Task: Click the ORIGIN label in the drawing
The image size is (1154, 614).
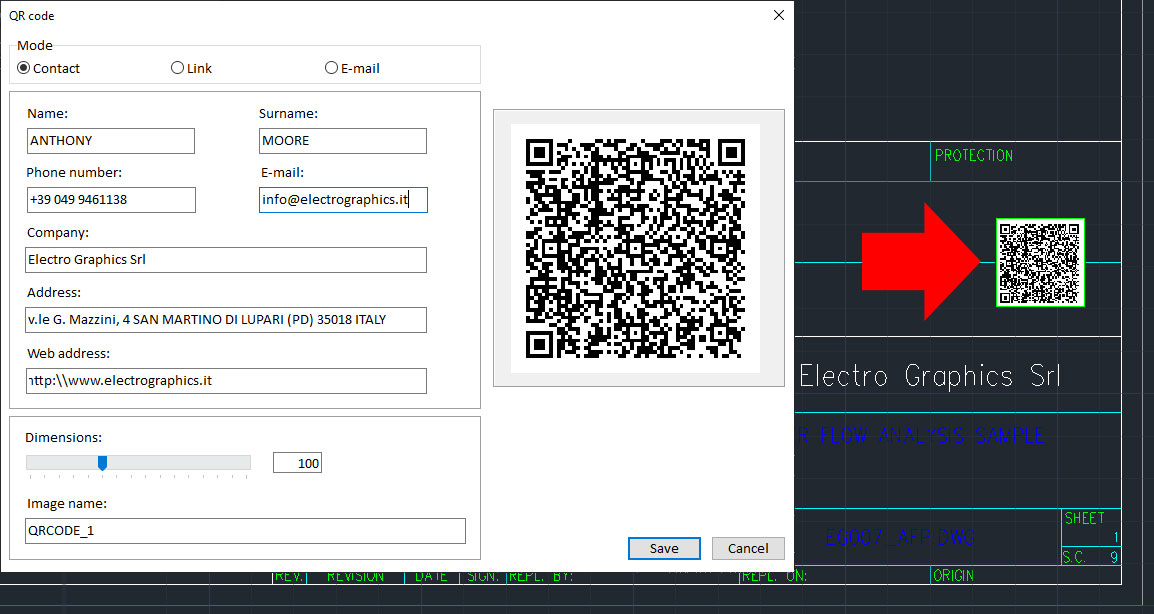Action: point(953,576)
